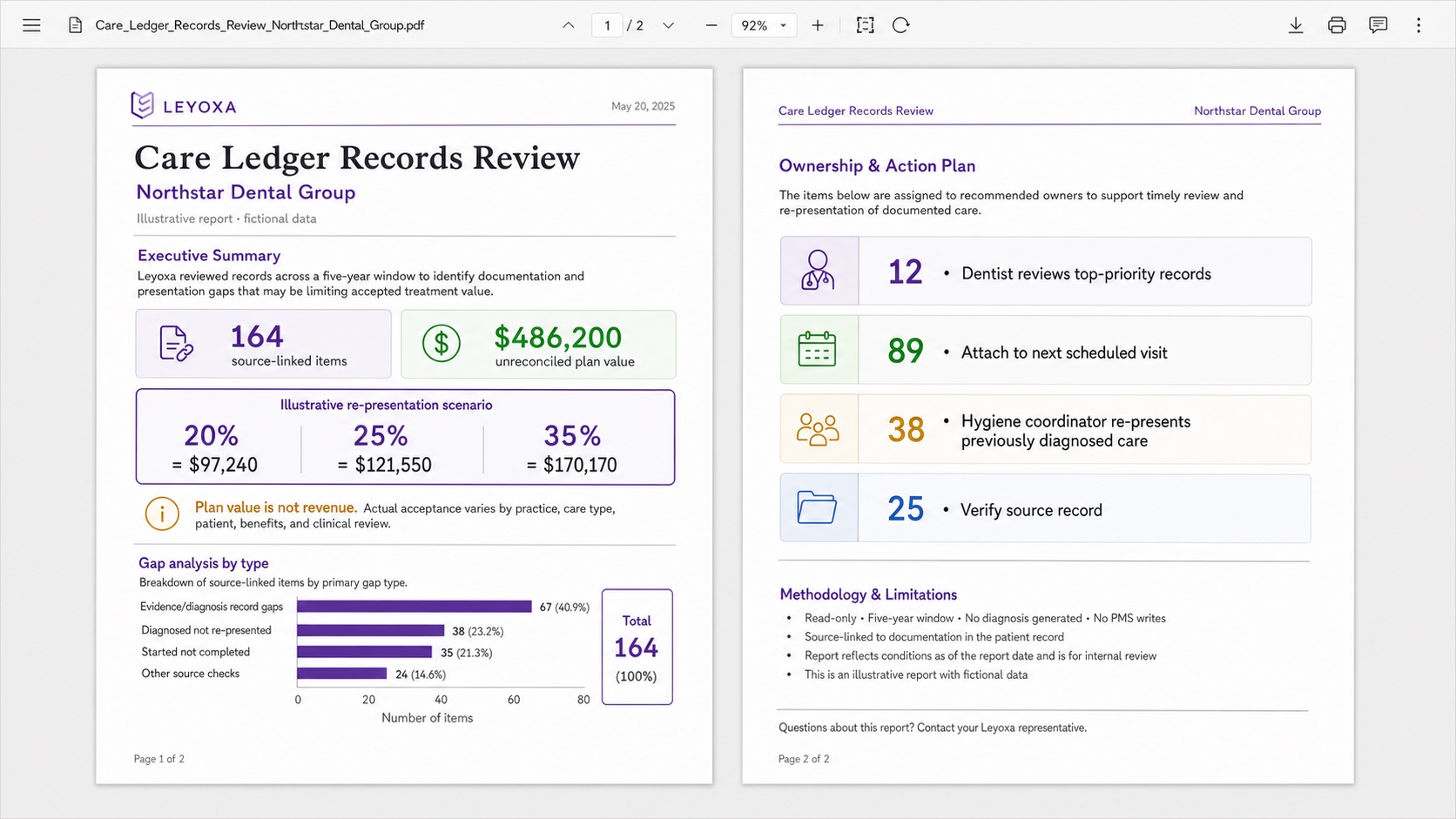
Task: Click the 'Gap analysis by type' heading
Action: pyautogui.click(x=204, y=563)
